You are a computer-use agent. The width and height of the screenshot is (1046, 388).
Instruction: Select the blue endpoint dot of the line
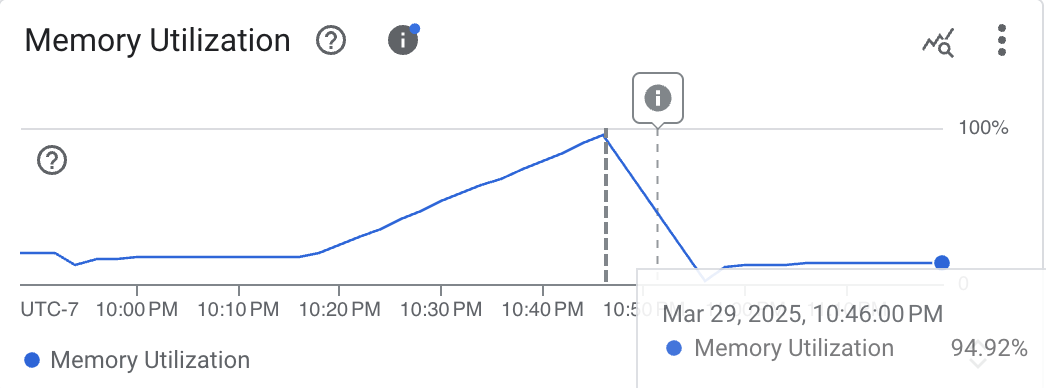coord(941,263)
